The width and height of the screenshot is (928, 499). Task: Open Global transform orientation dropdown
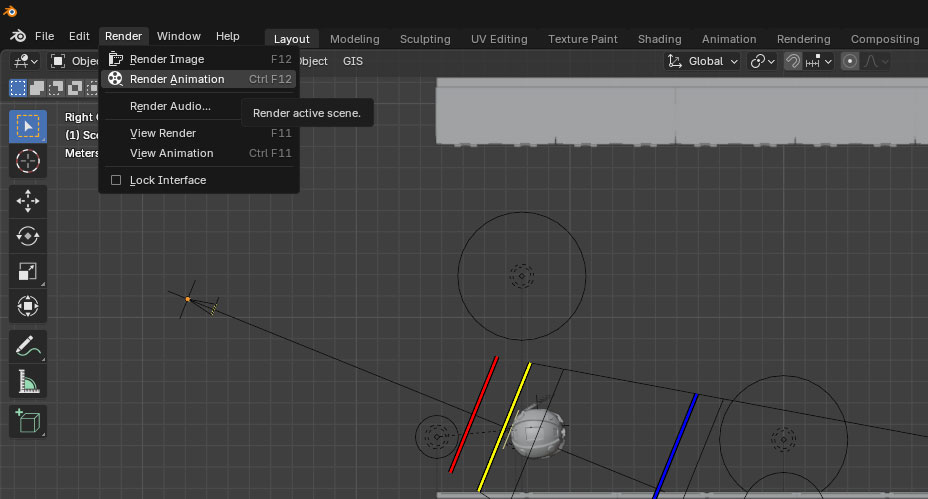pos(703,61)
